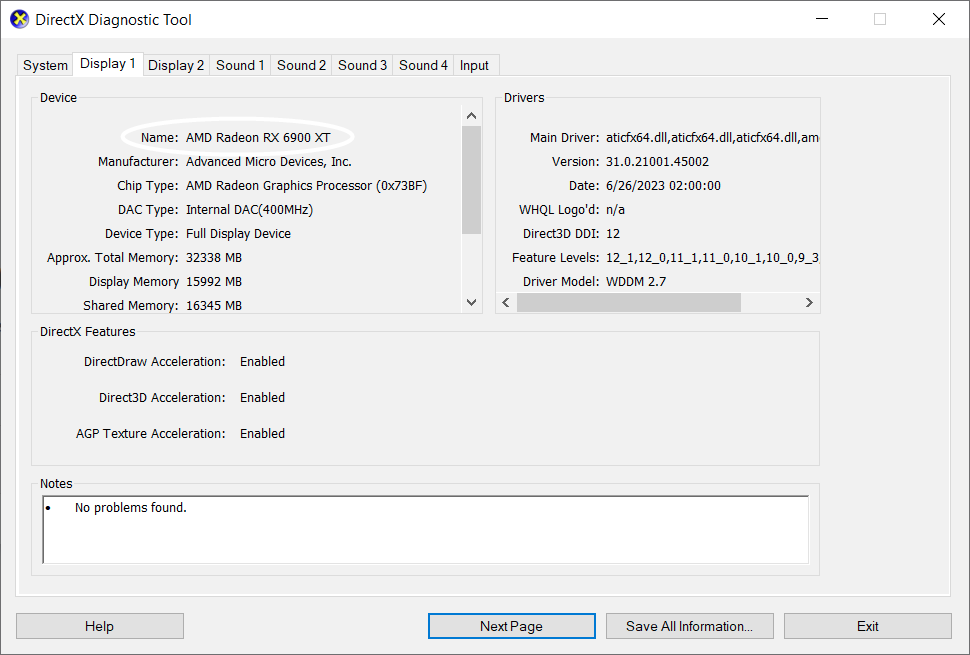Go to the Sound 1 tab
This screenshot has height=655, width=970.
[x=240, y=65]
